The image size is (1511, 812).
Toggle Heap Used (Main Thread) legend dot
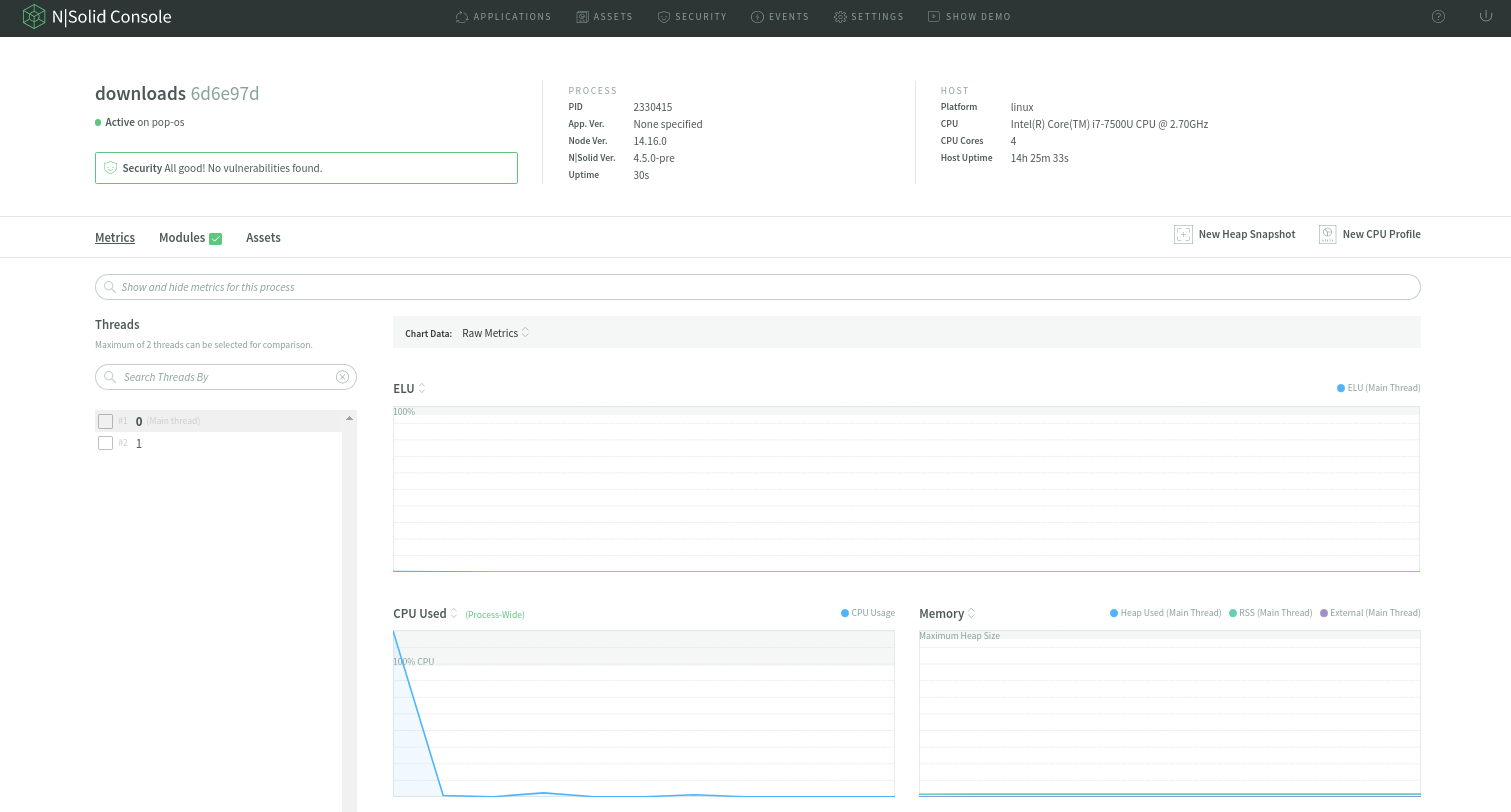(x=1114, y=613)
